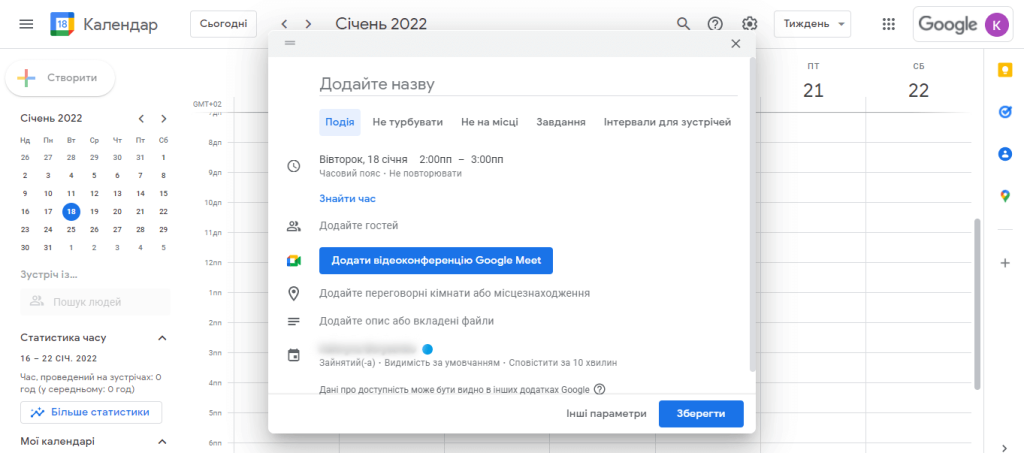
Task: Click the description lines icon
Action: pos(294,321)
